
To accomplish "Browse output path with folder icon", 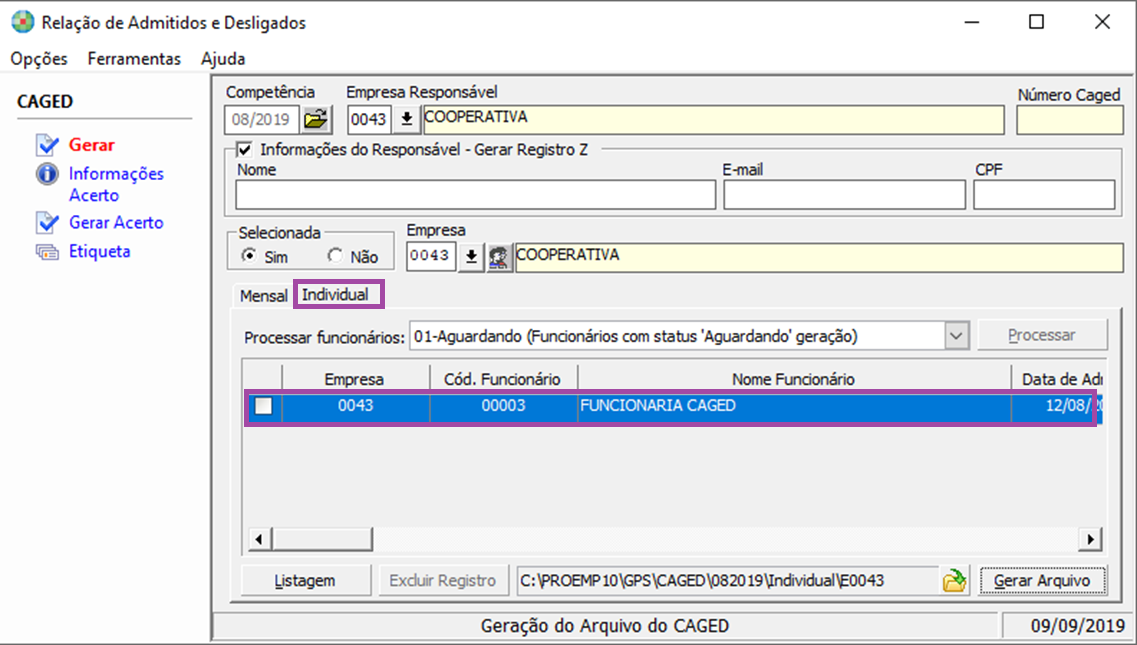I will tap(955, 581).
